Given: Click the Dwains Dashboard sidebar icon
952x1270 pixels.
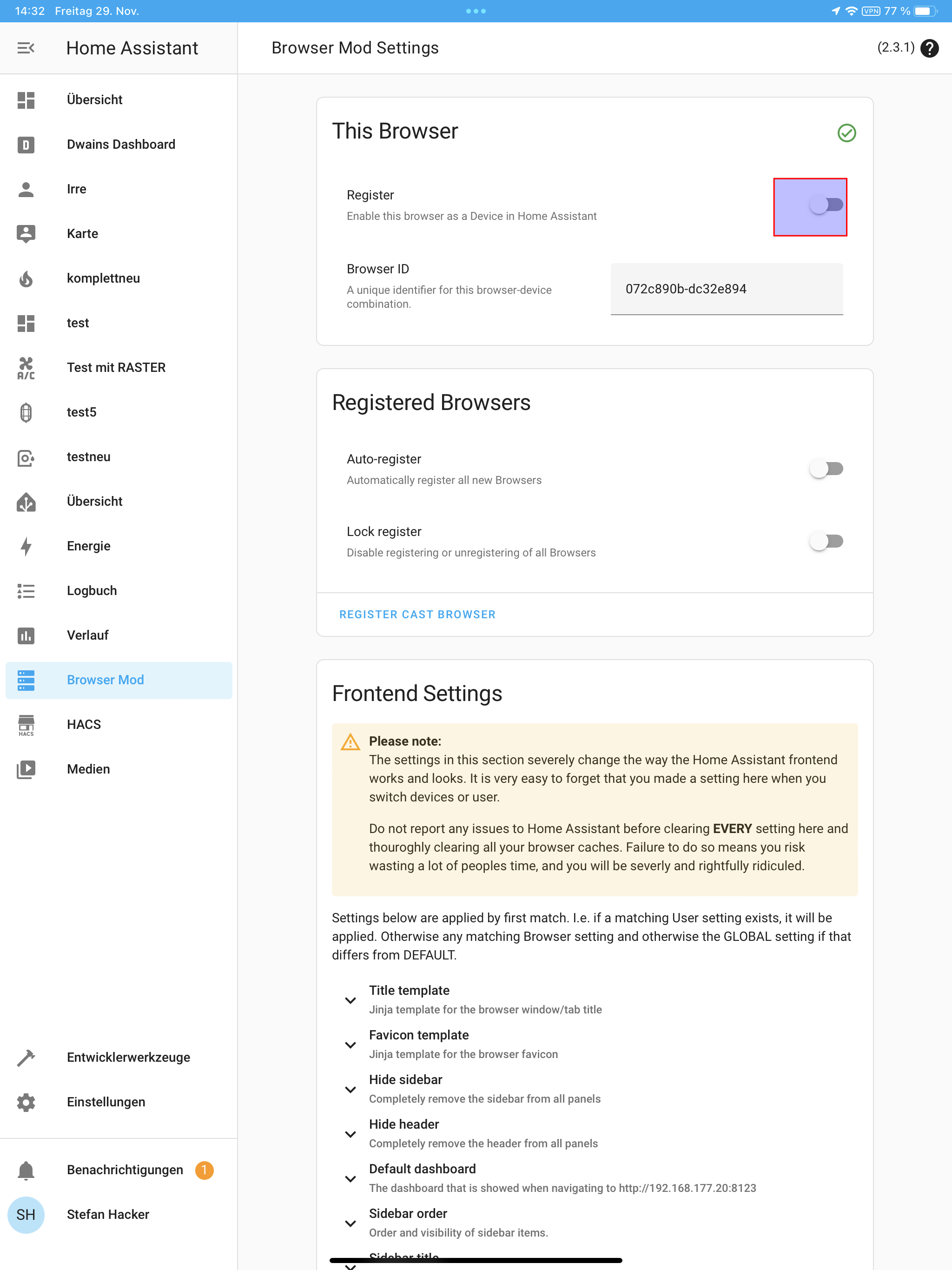Looking at the screenshot, I should (x=26, y=145).
